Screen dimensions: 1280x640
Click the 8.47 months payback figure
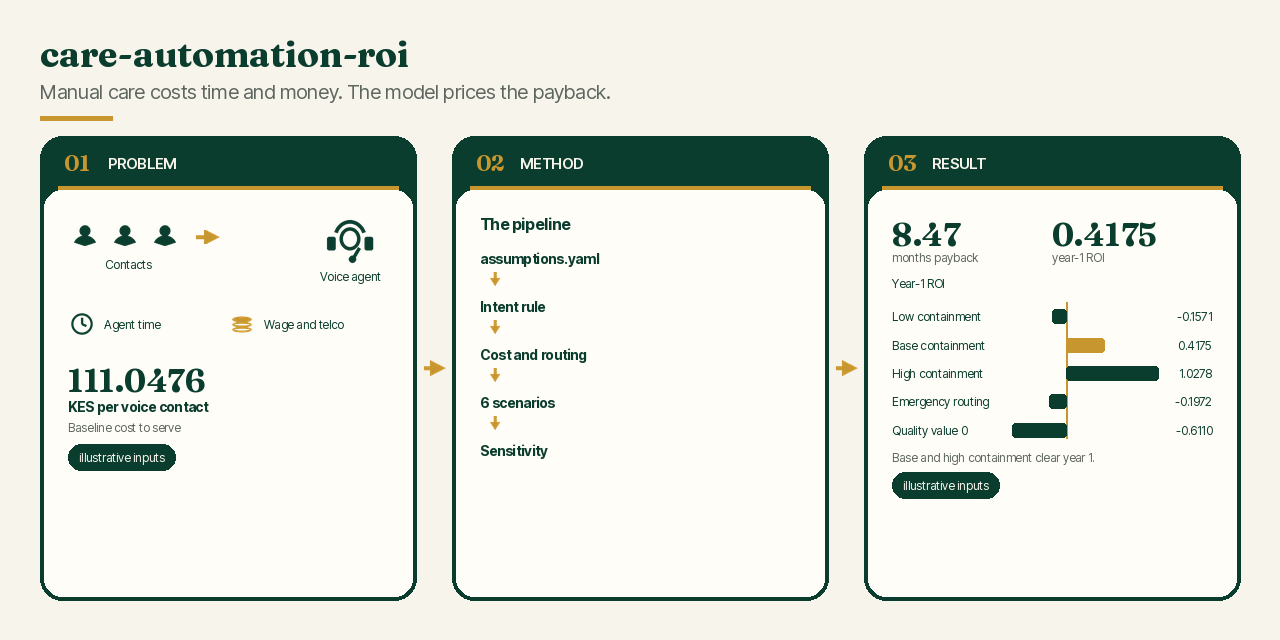pyautogui.click(x=926, y=235)
